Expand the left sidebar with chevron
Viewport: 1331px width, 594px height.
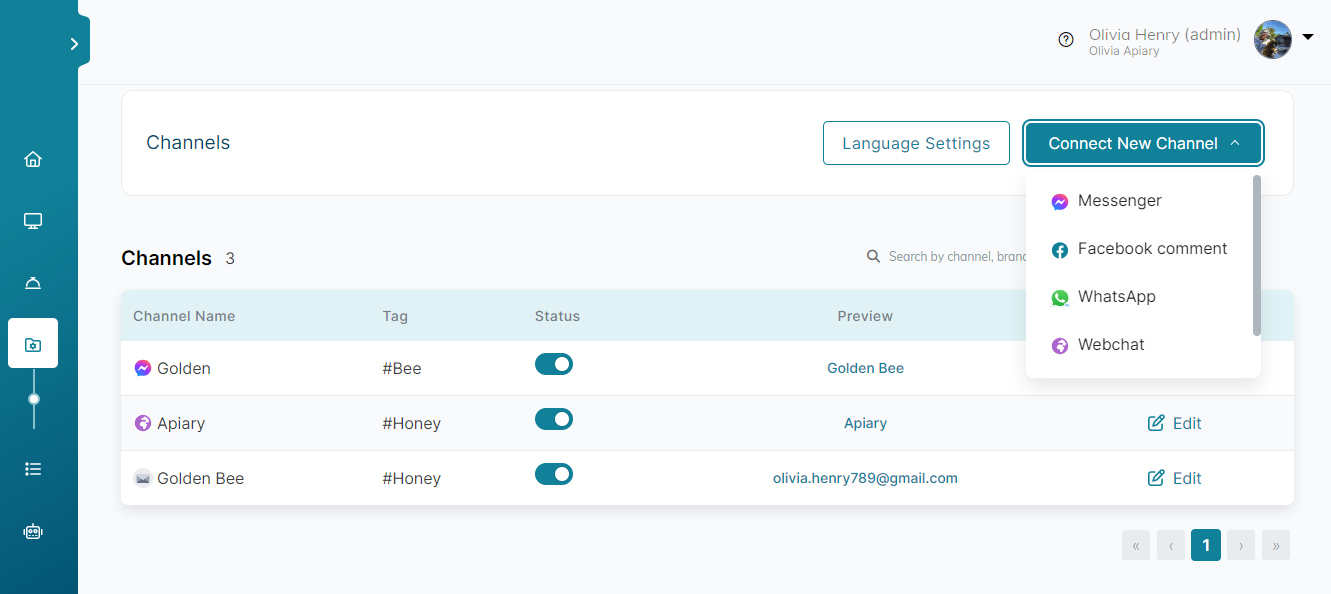tap(74, 44)
